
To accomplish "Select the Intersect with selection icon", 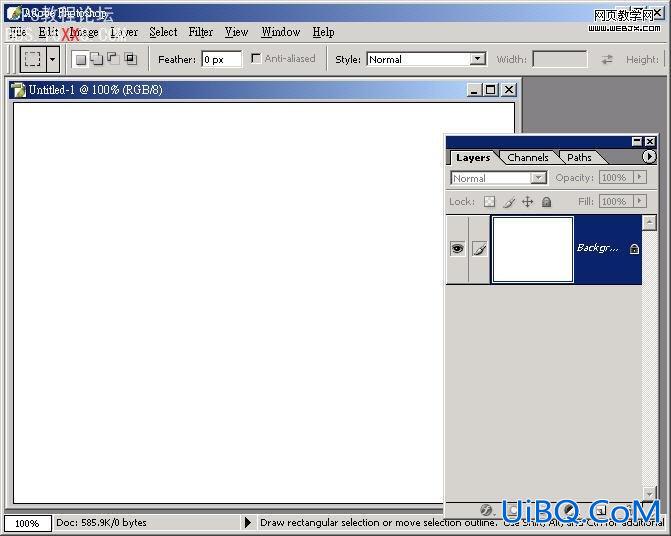I will coord(131,58).
